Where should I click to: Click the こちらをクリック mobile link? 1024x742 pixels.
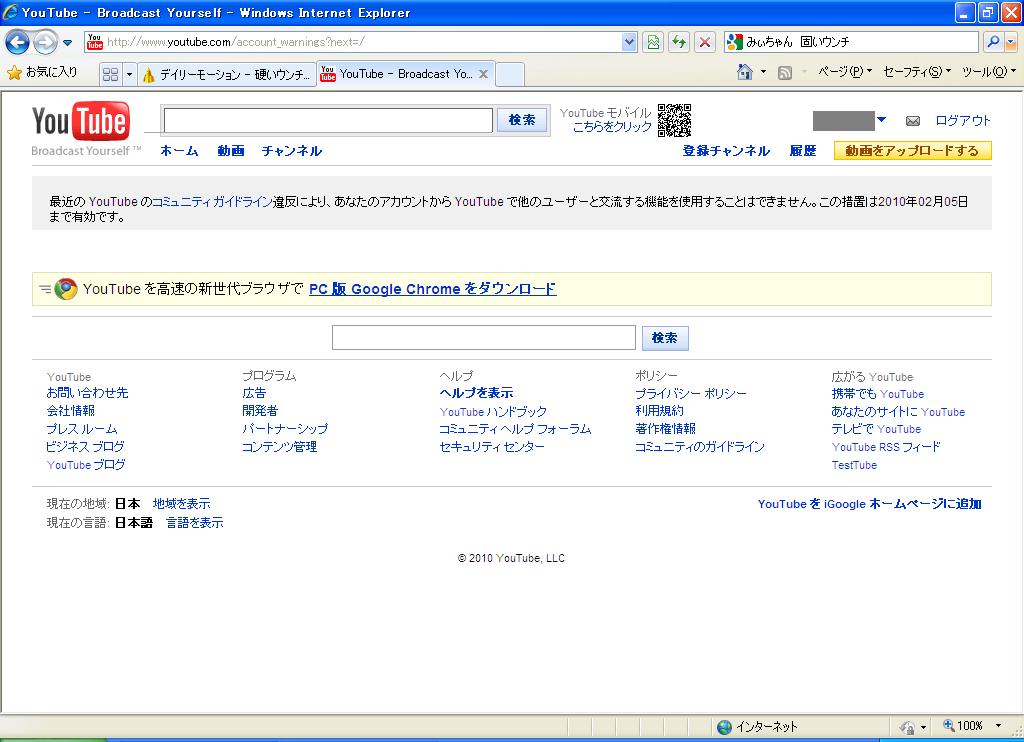click(612, 127)
